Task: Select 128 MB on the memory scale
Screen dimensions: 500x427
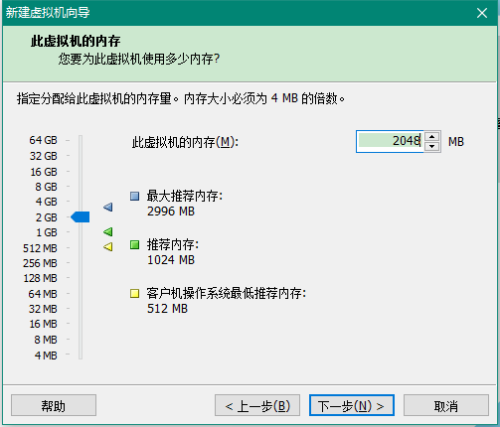Action: [x=40, y=278]
